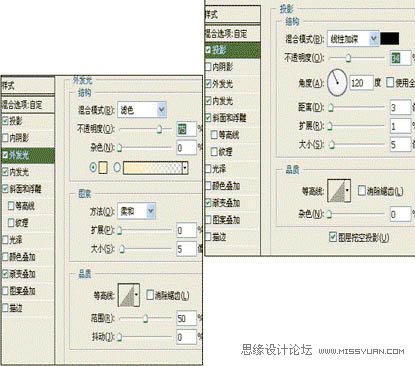Click the black shadow color swatch
The image size is (415, 366).
pos(390,39)
